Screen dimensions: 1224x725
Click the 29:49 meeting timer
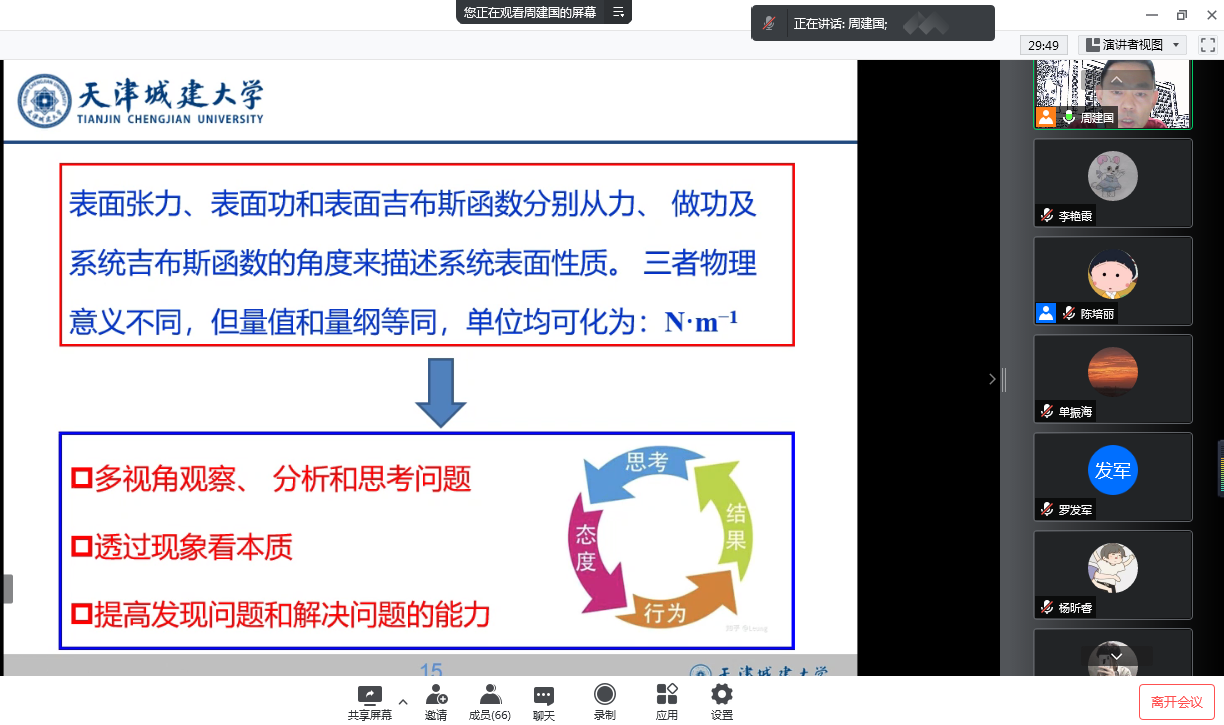click(1044, 45)
